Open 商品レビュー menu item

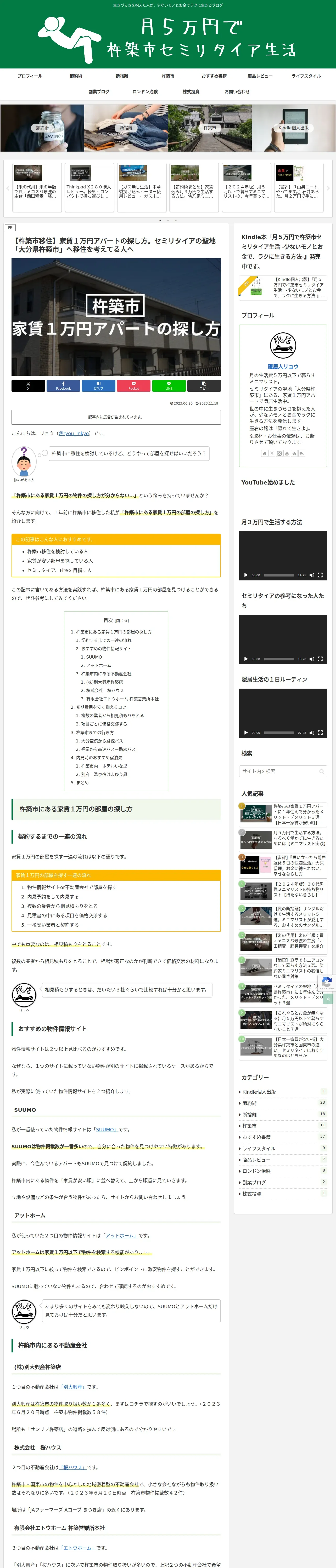pyautogui.click(x=260, y=76)
